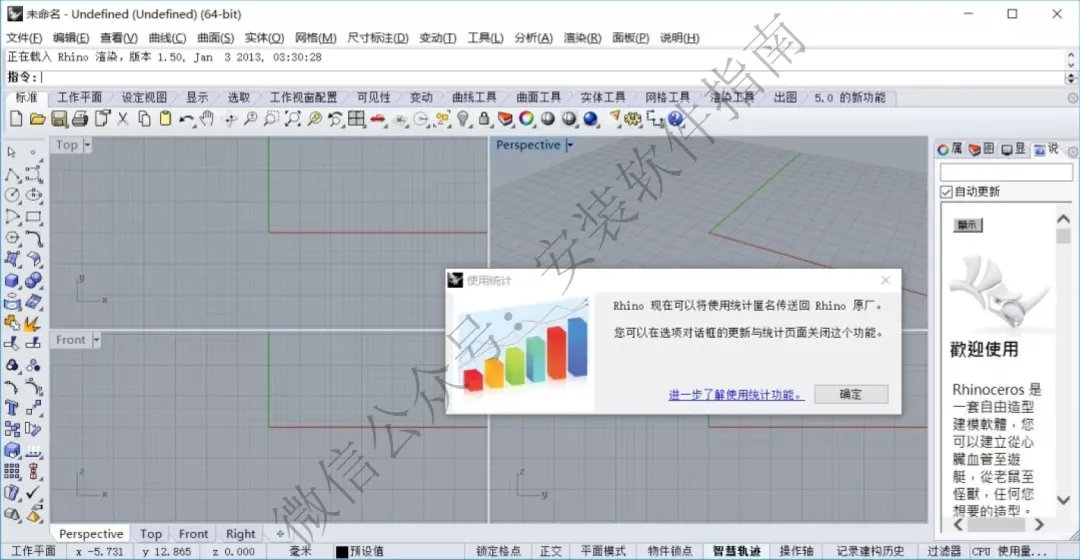1080x560 pixels.
Task: Click the Cut scissors icon
Action: point(123,118)
